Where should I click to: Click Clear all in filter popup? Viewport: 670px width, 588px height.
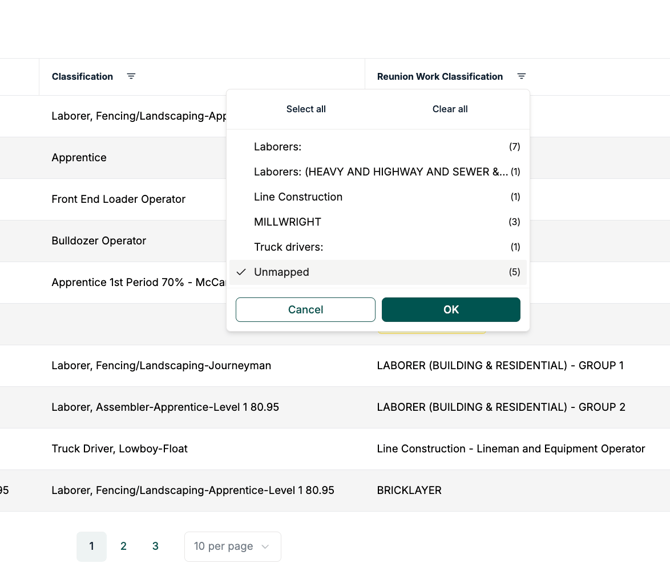(450, 109)
